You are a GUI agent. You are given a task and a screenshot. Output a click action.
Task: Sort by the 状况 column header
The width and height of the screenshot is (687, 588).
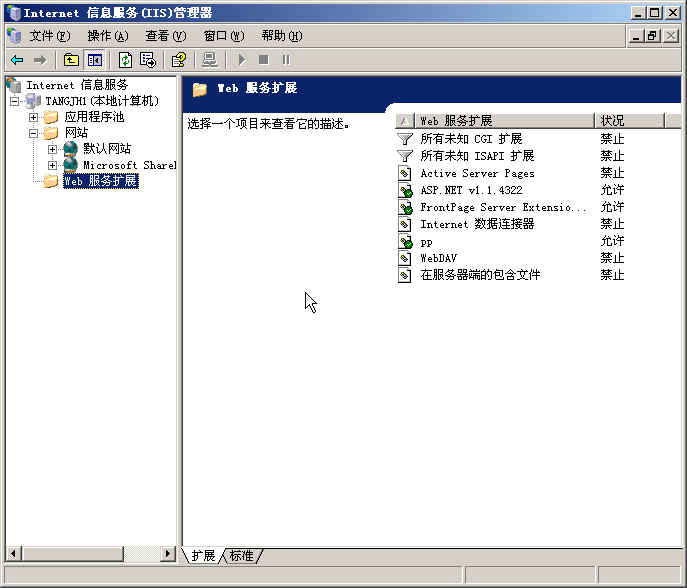(628, 121)
